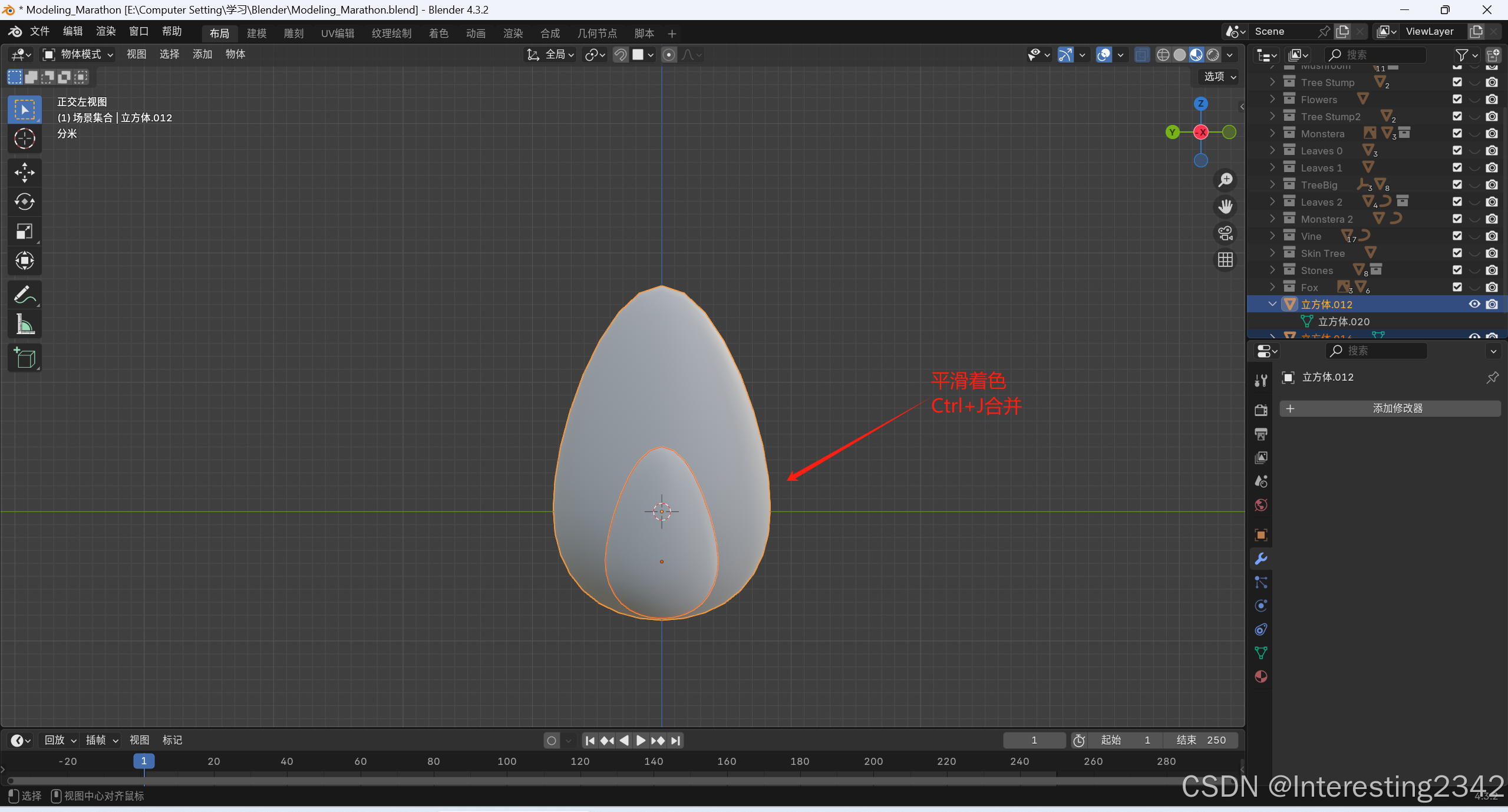The height and width of the screenshot is (812, 1508).
Task: Expand the TreeBig collection
Action: click(1273, 185)
